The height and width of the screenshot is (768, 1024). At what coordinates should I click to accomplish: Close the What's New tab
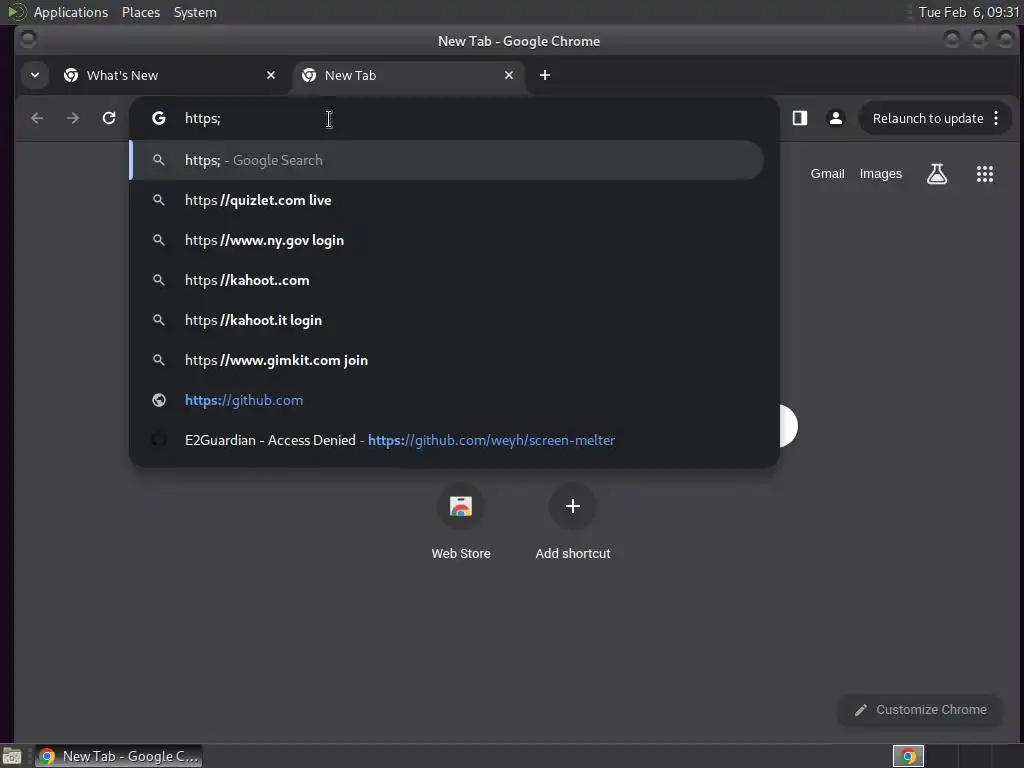270,75
